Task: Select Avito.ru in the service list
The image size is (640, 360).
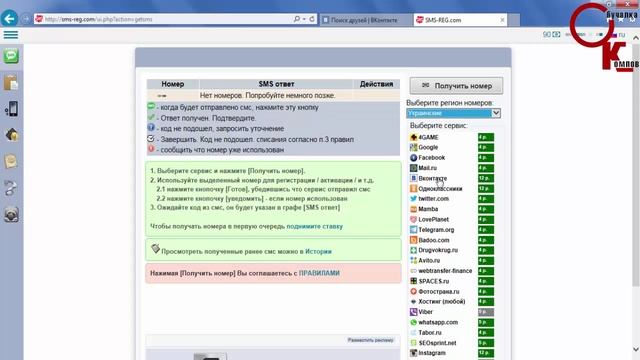Action: (429, 260)
